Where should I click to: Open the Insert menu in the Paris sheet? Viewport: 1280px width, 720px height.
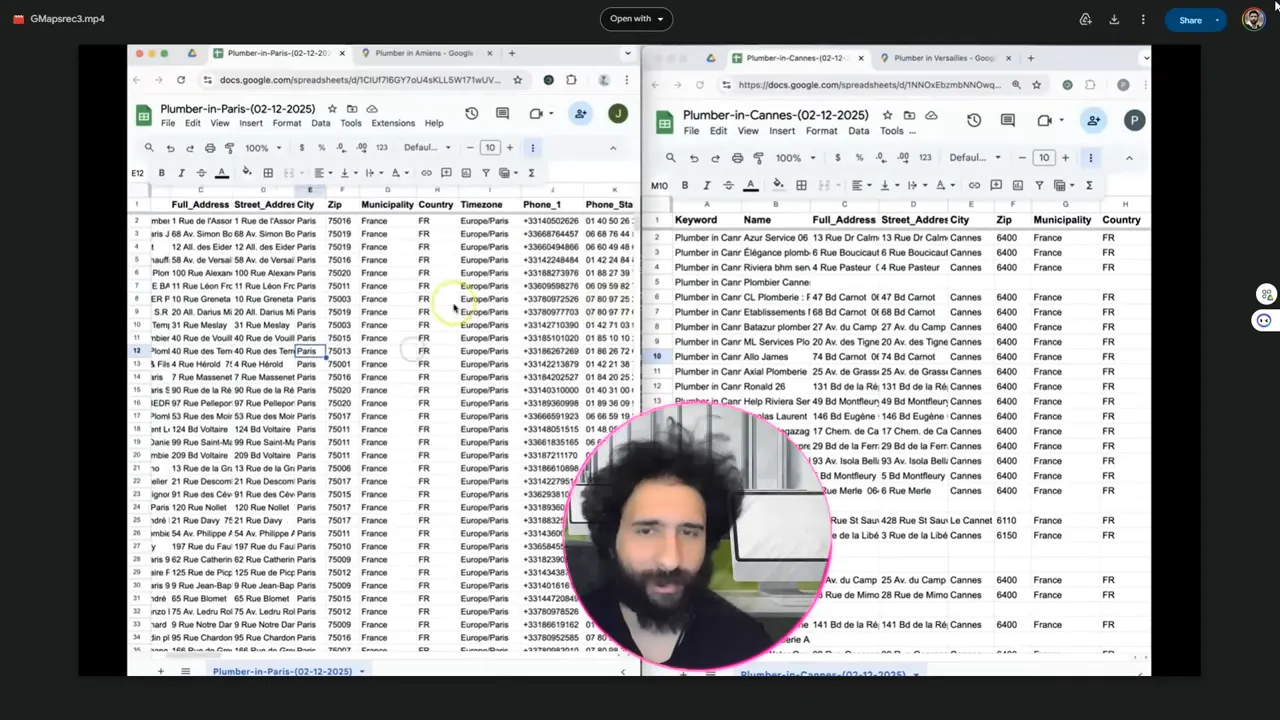pyautogui.click(x=251, y=123)
